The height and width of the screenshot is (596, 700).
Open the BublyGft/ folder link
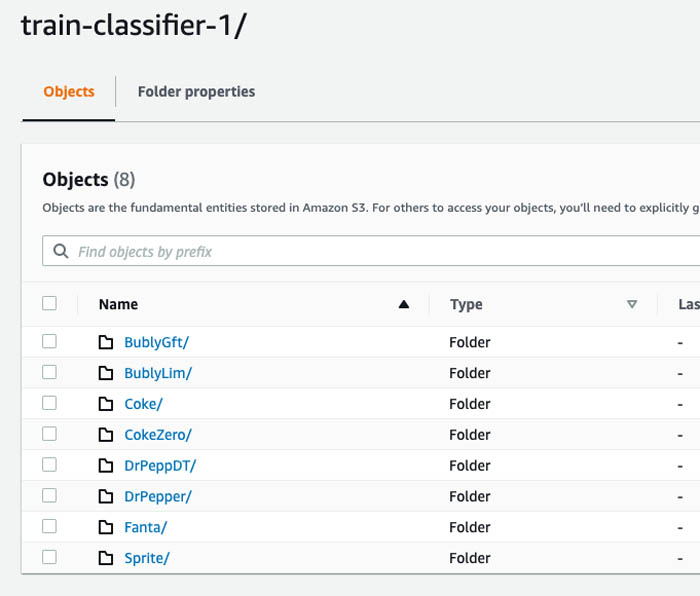(157, 342)
